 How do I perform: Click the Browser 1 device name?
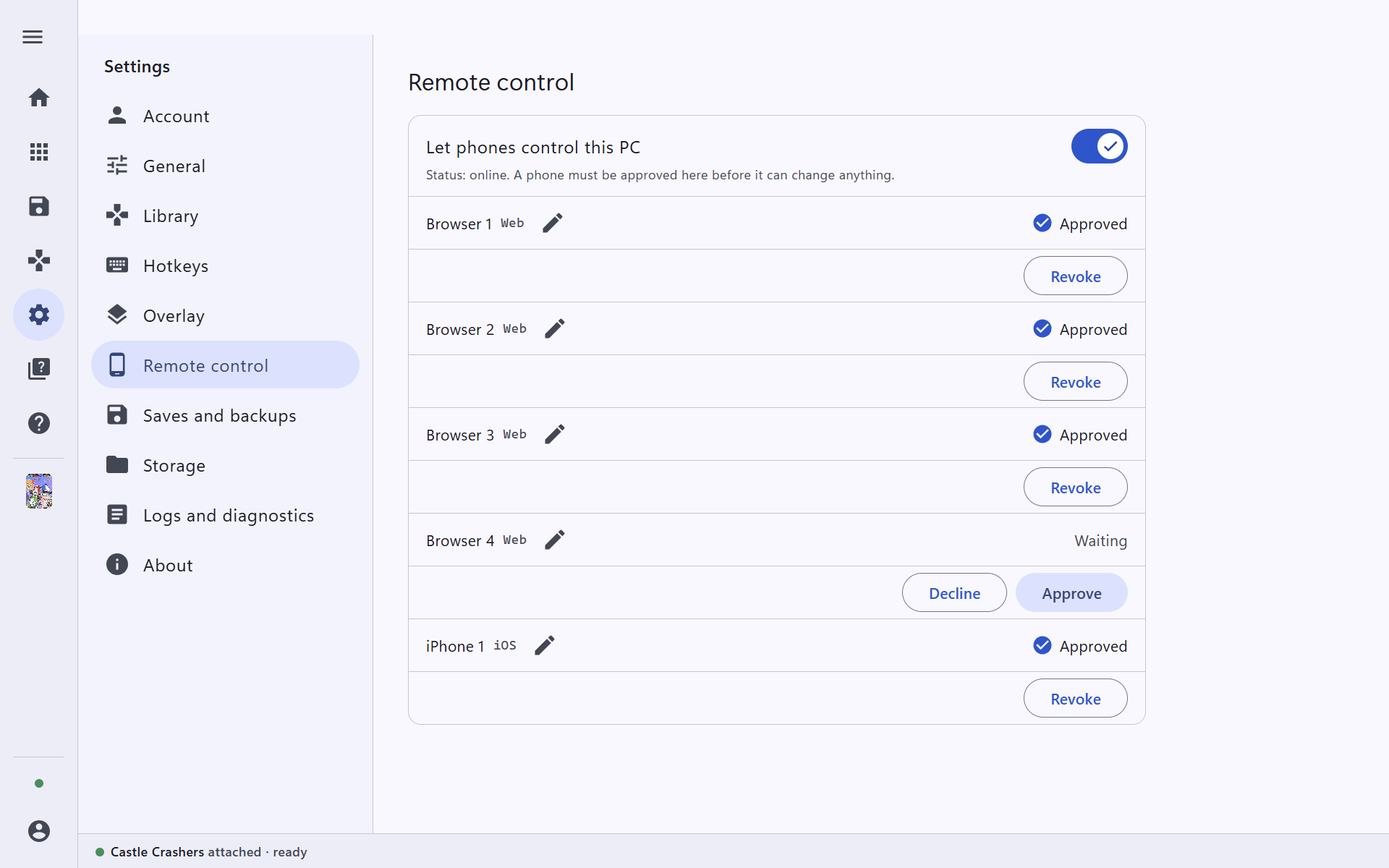[x=459, y=224]
